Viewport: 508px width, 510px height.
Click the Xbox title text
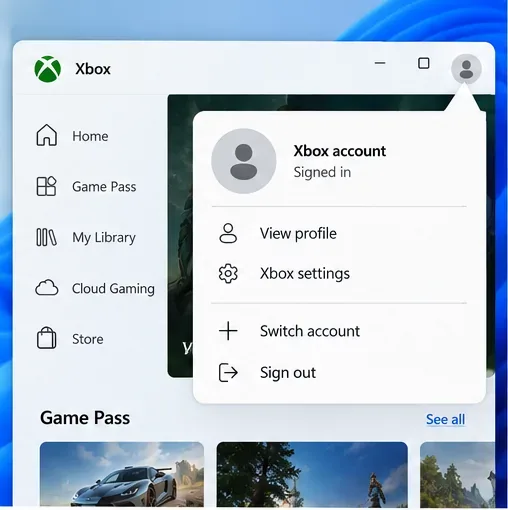tap(93, 69)
